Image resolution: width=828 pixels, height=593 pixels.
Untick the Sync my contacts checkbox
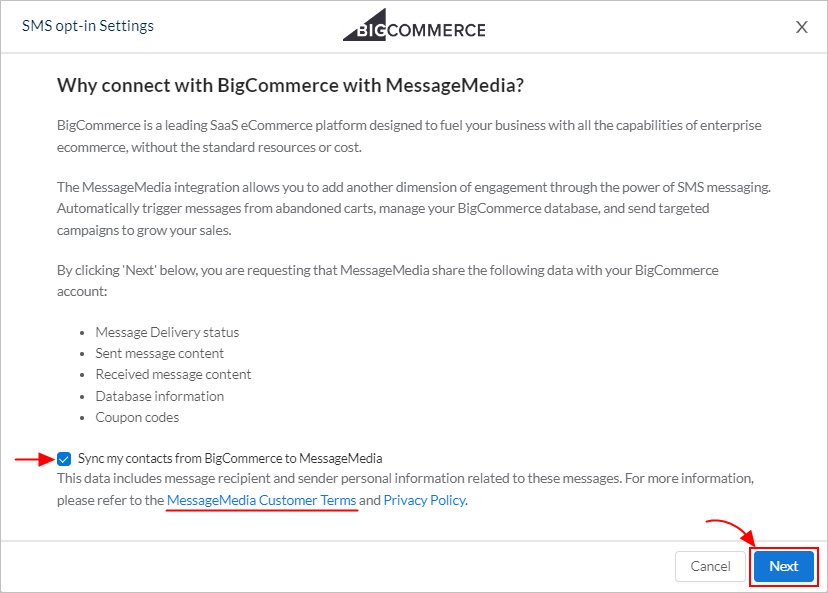coord(64,459)
